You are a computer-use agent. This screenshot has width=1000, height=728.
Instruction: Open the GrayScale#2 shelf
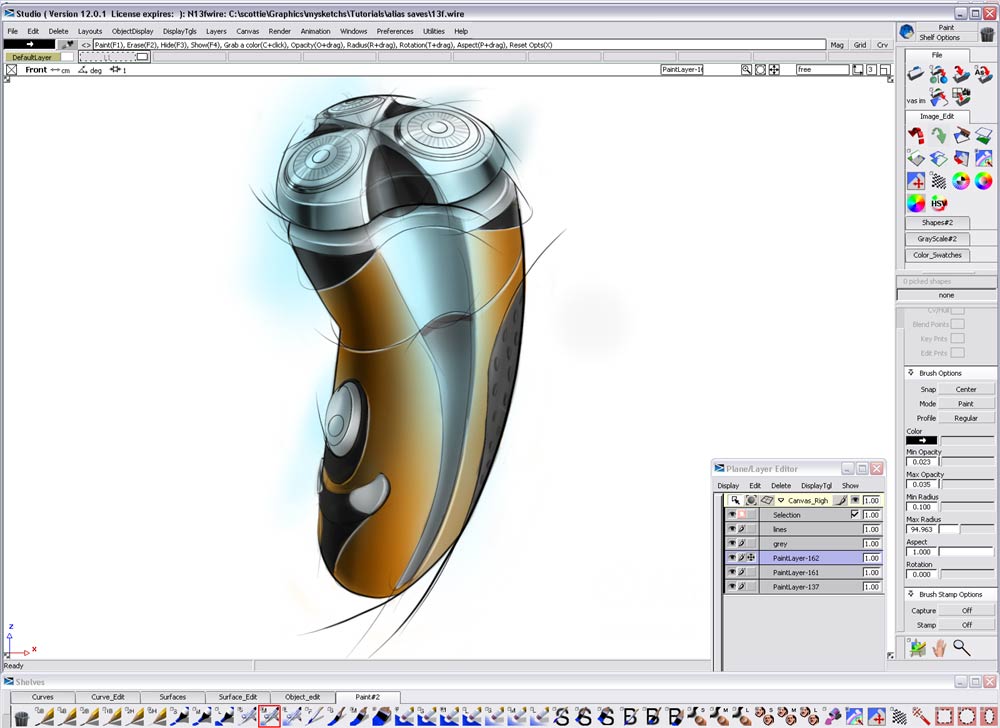936,238
